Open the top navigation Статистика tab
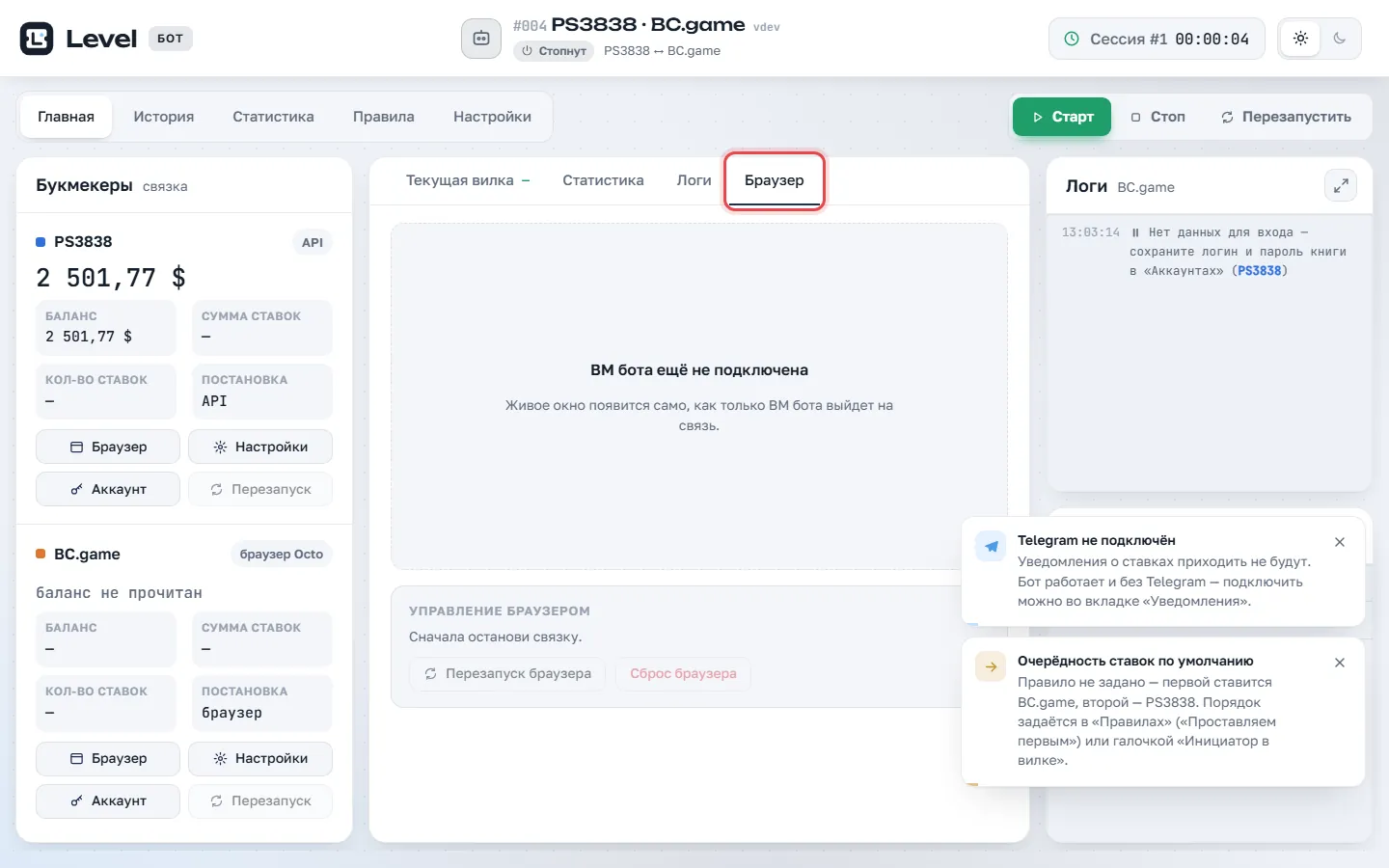 (x=273, y=117)
